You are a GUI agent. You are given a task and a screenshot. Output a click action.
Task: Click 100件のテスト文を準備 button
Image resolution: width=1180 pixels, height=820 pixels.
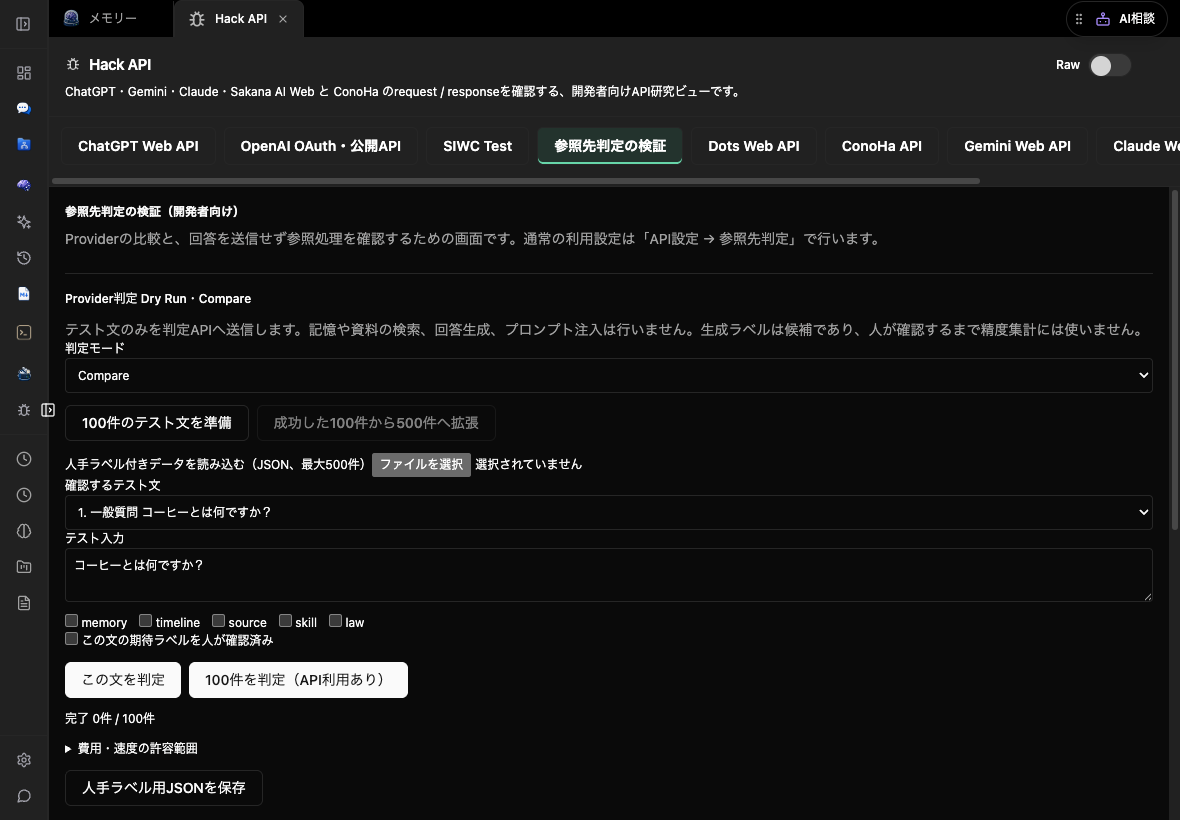tap(157, 423)
